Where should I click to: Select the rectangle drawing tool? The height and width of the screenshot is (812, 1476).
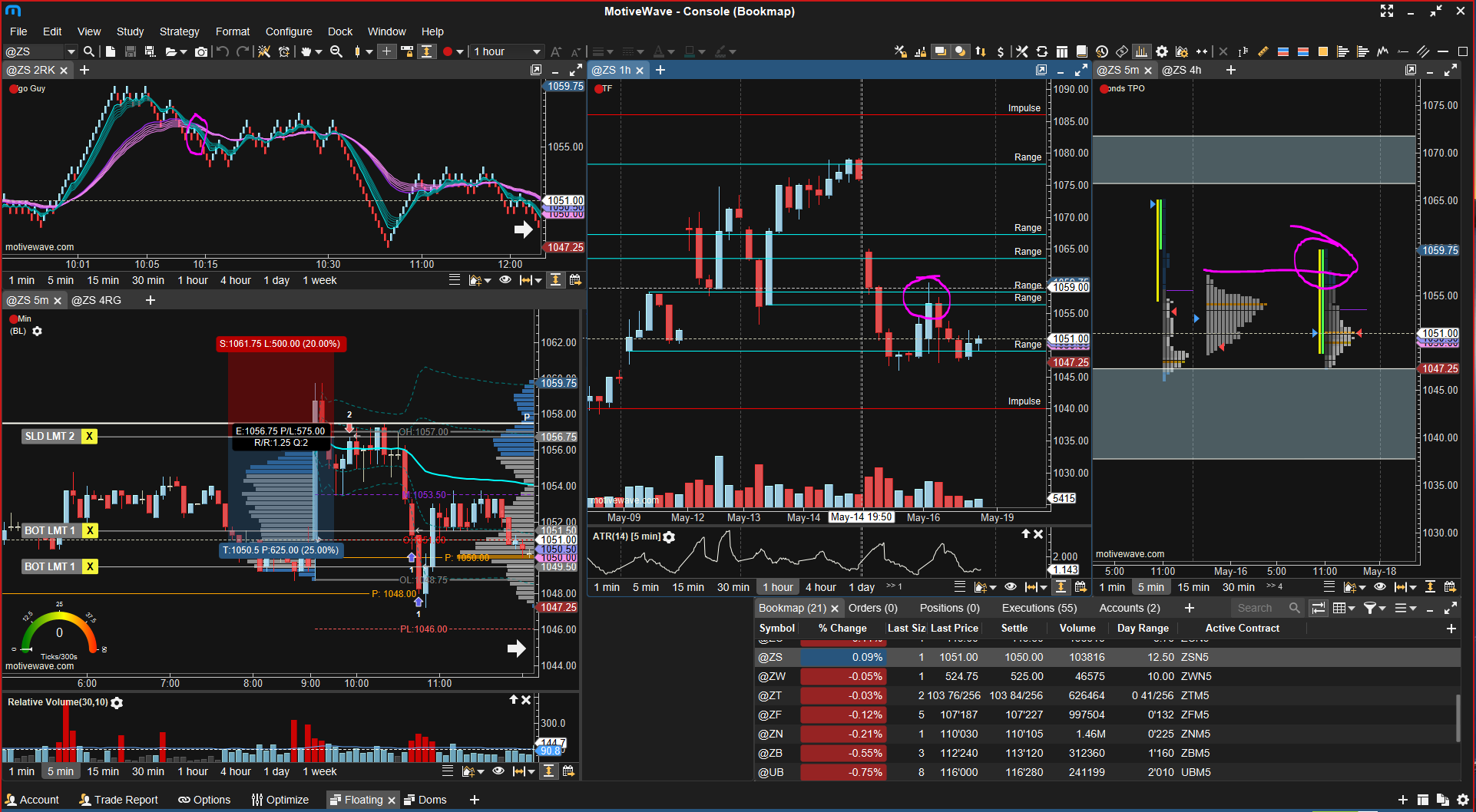pos(1463,51)
